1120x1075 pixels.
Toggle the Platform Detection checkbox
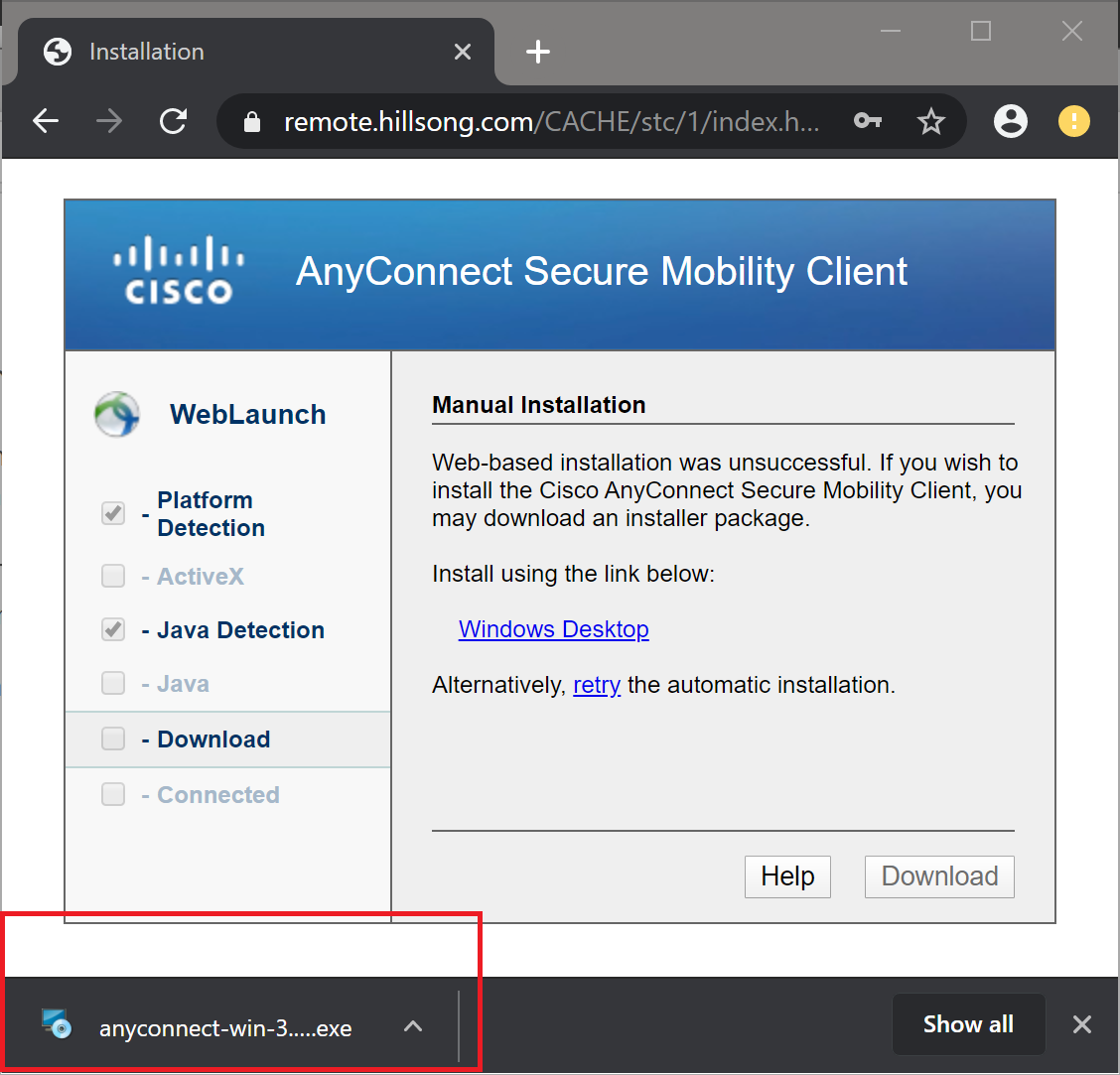[x=113, y=513]
